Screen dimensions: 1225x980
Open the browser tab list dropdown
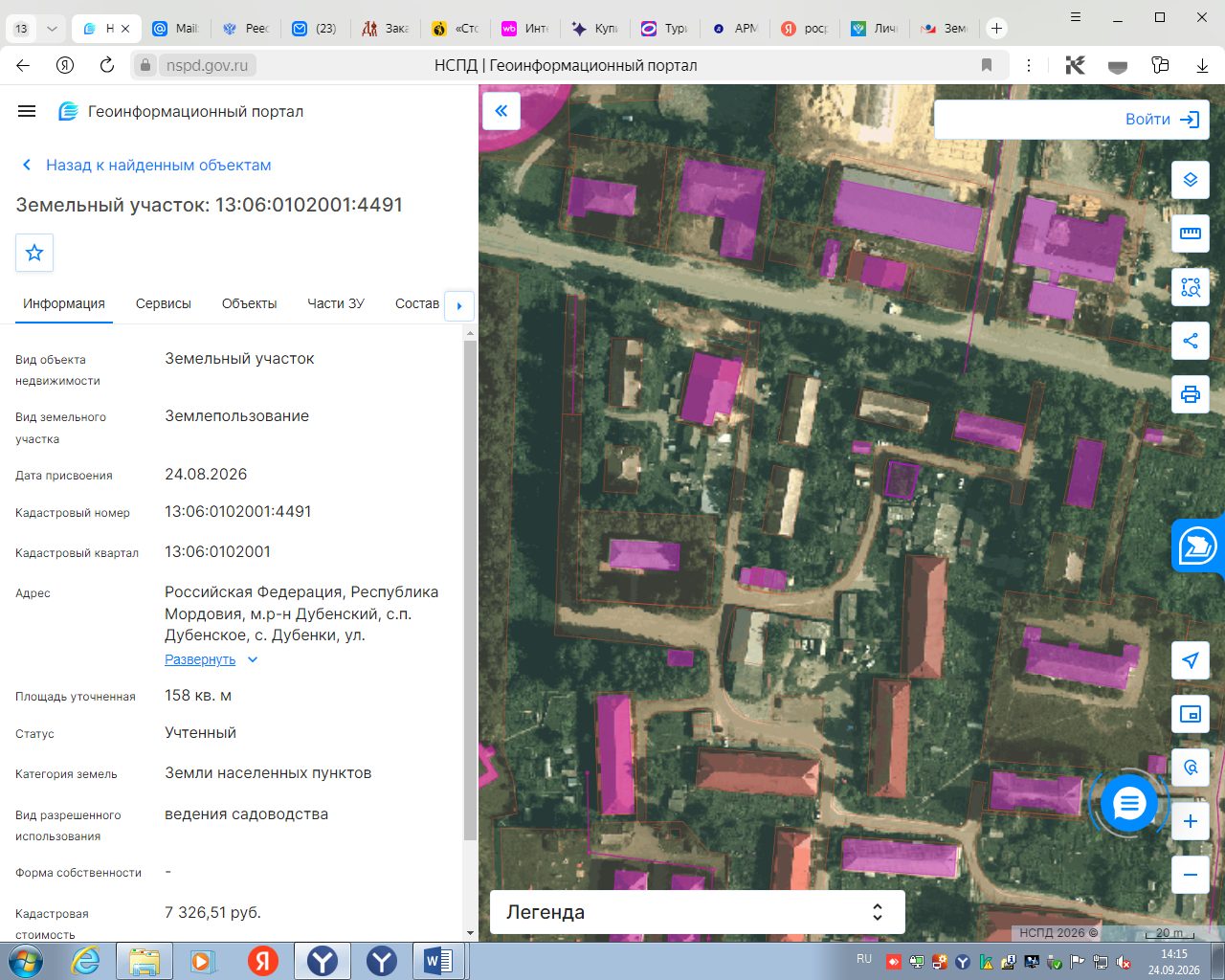click(52, 29)
